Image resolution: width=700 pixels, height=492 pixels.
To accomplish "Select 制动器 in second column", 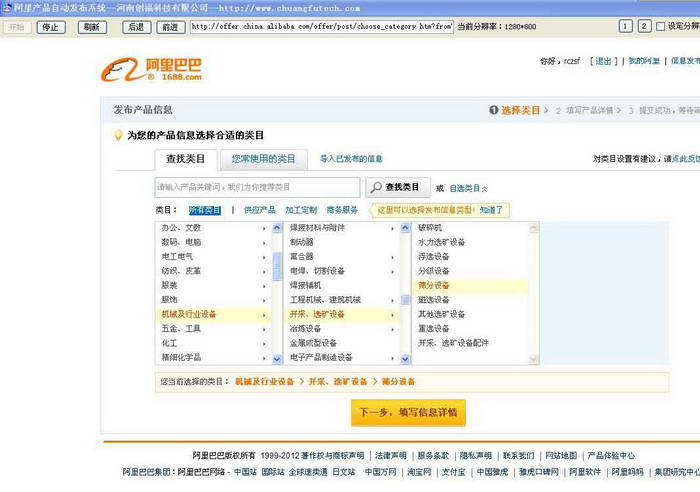I will pyautogui.click(x=342, y=242).
